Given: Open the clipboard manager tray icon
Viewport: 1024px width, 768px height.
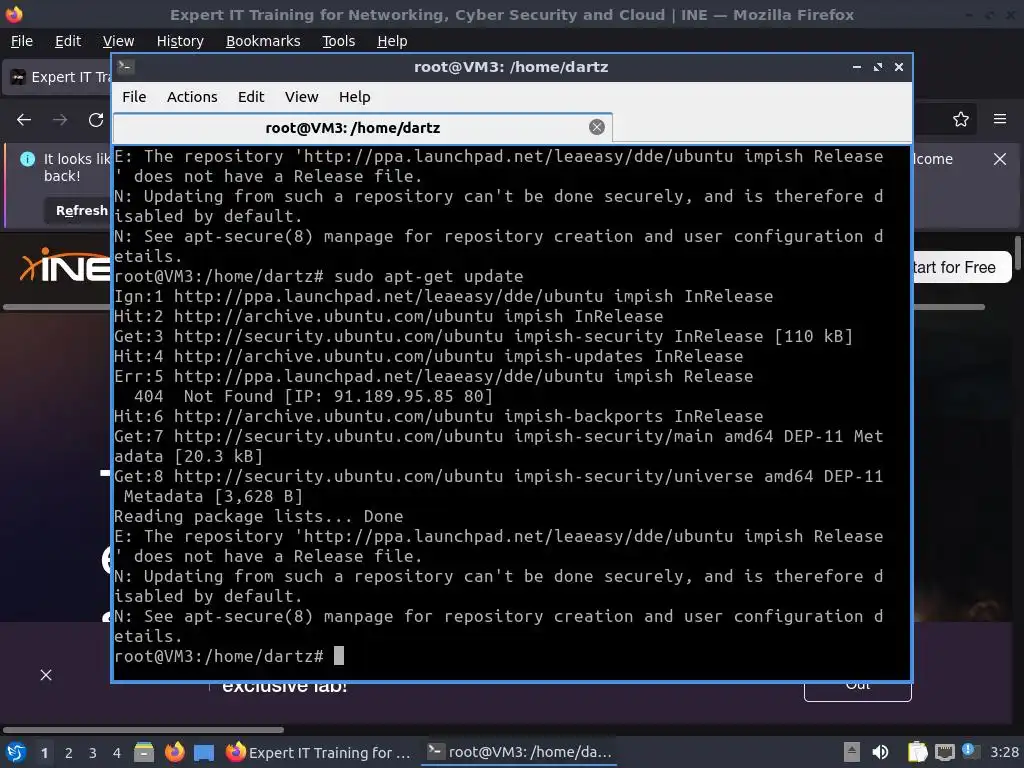Looking at the screenshot, I should [x=918, y=752].
